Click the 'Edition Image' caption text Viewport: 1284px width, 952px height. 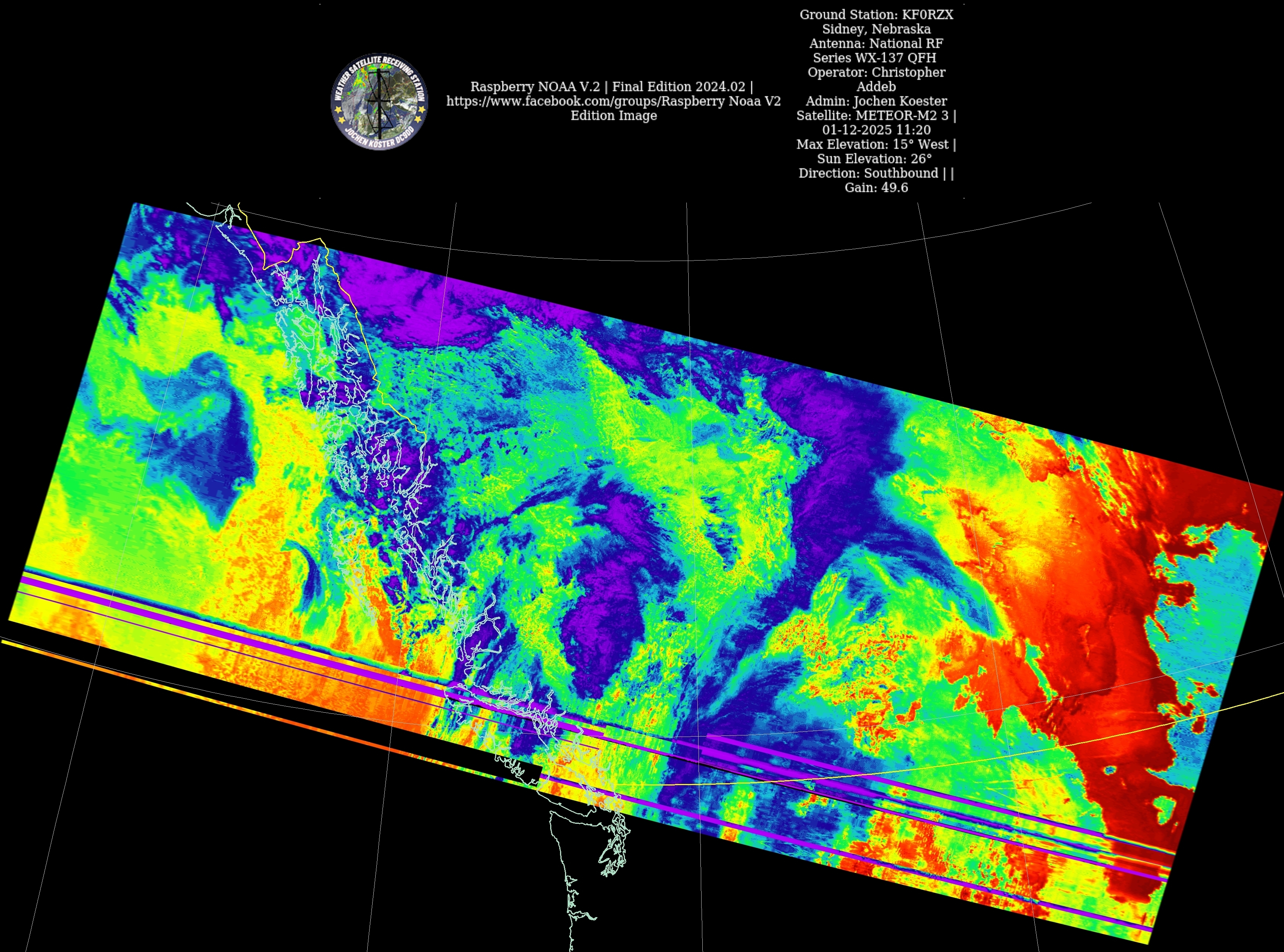[x=614, y=116]
